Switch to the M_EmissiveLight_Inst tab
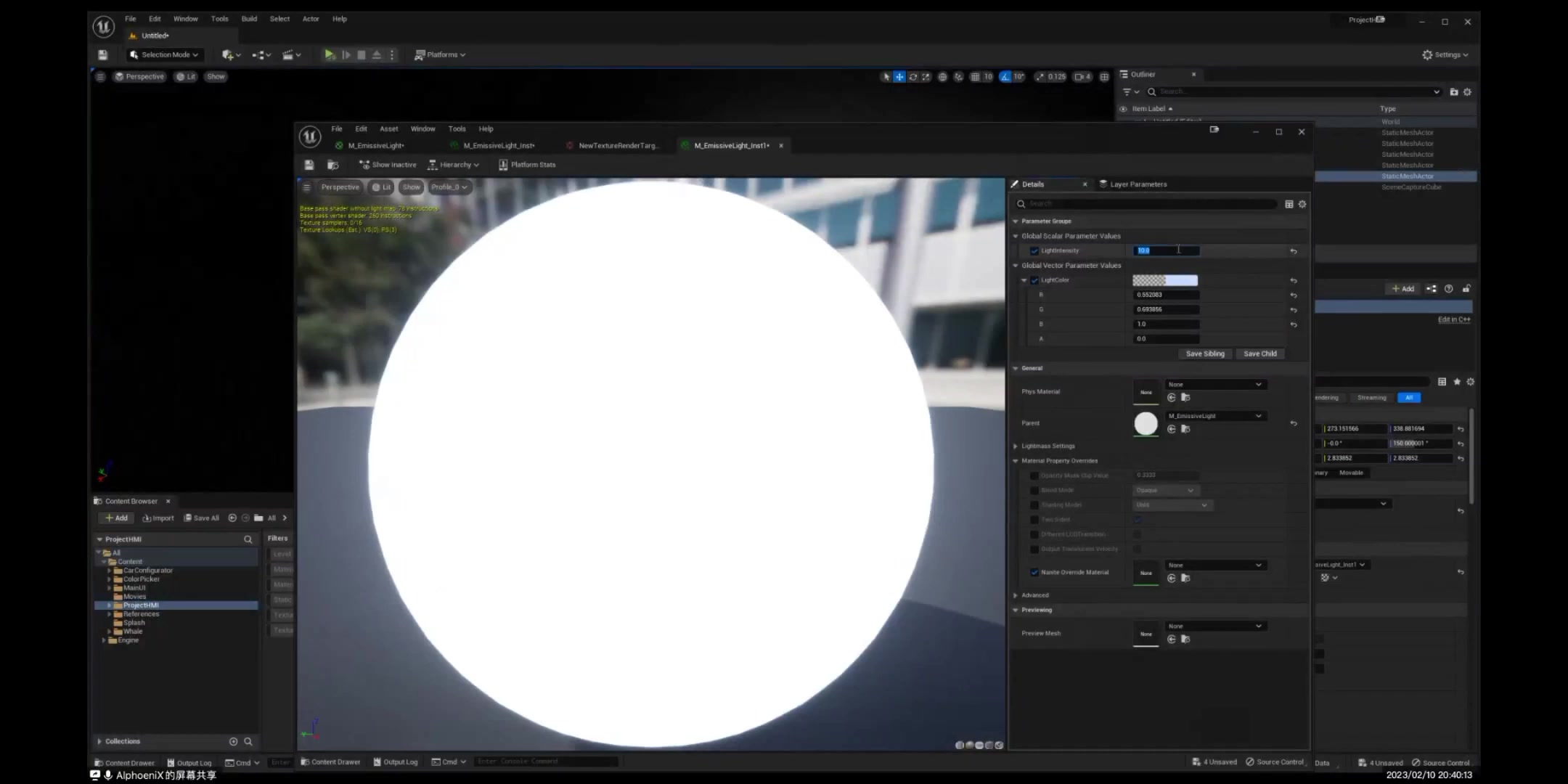Screen dimensions: 1568x784 click(494, 146)
